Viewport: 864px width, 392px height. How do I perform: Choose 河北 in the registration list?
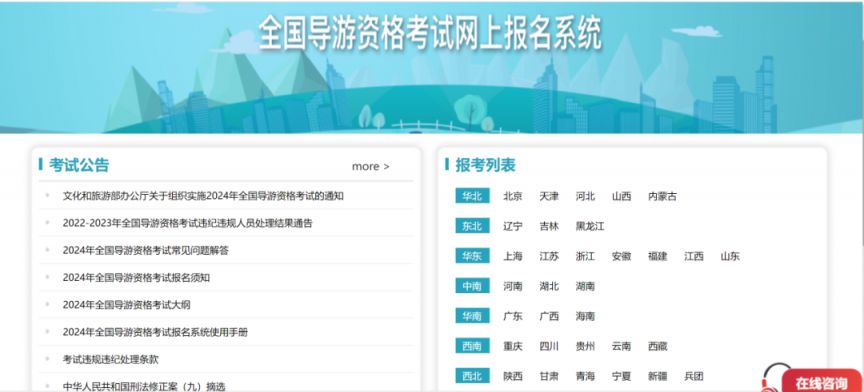pyautogui.click(x=585, y=196)
